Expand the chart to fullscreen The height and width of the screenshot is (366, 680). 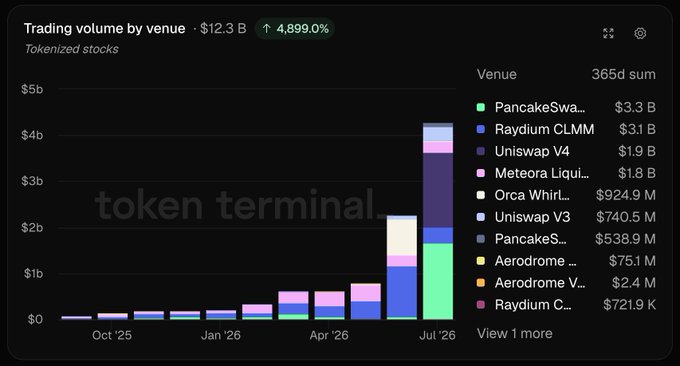(x=608, y=33)
